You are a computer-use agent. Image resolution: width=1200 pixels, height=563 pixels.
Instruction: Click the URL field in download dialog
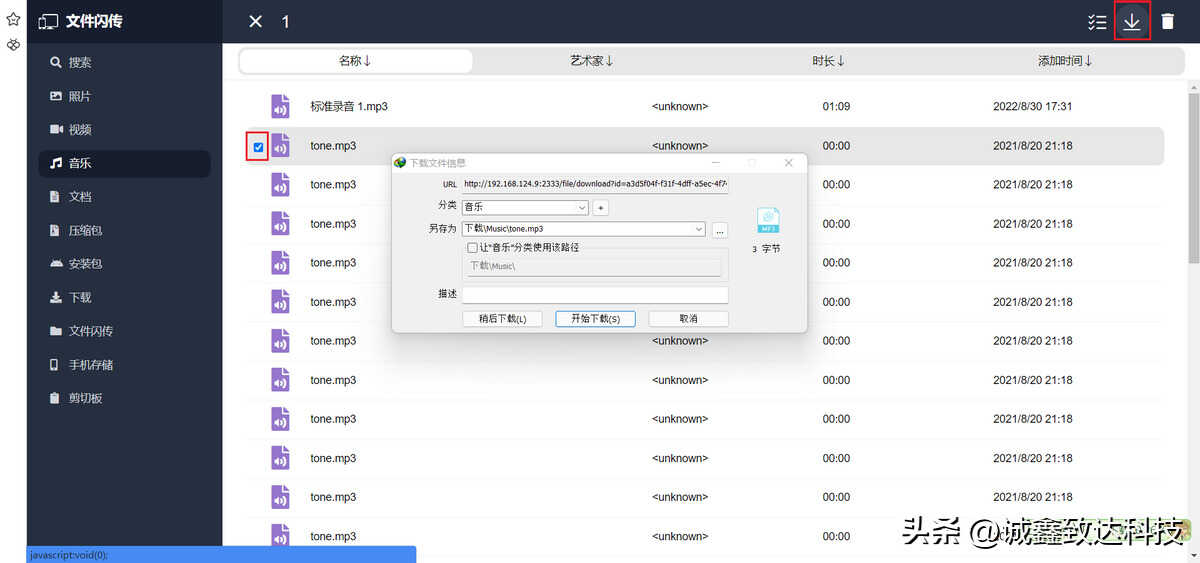tap(595, 185)
